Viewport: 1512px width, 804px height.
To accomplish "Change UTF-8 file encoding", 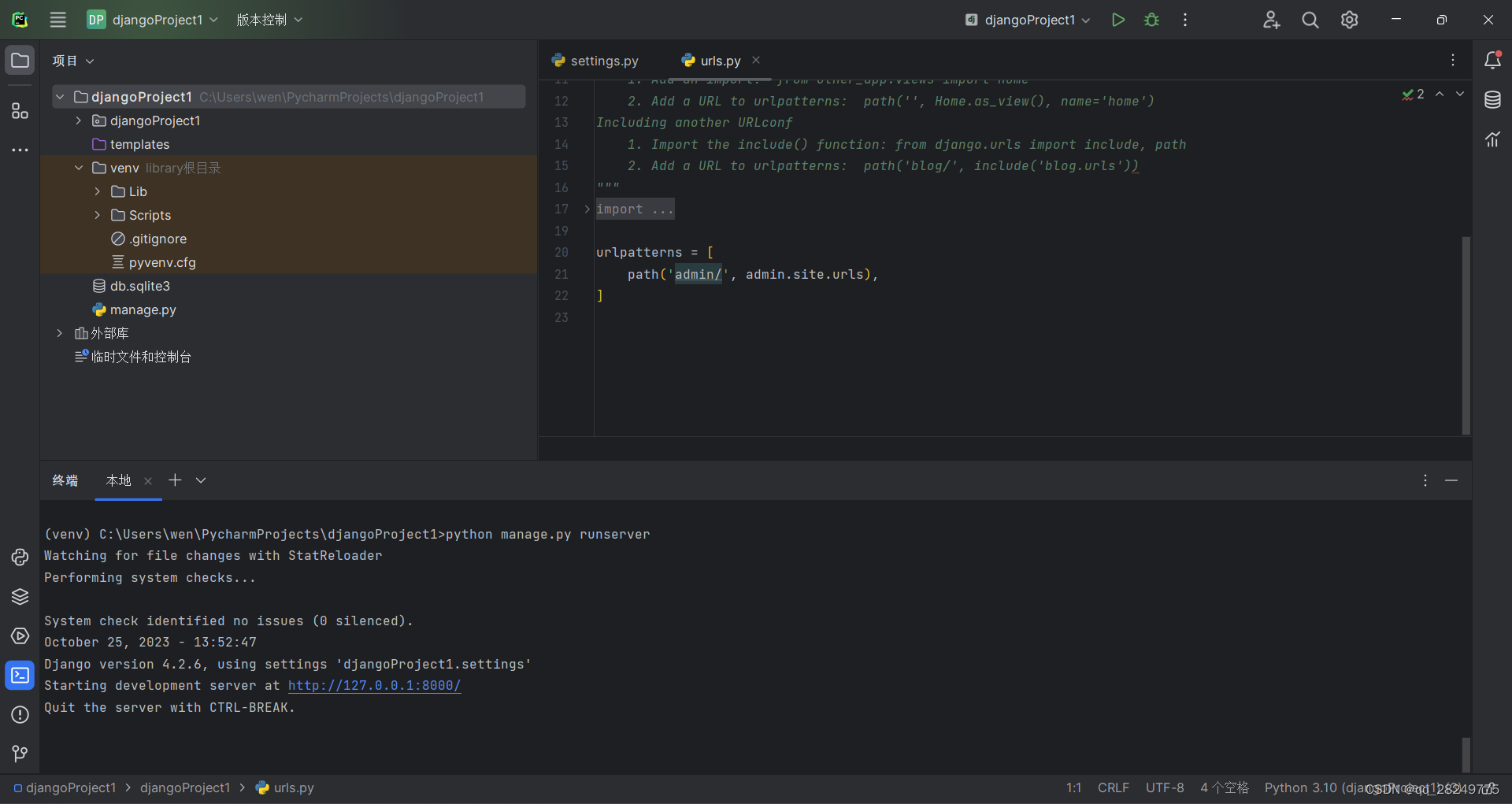I will [1165, 787].
